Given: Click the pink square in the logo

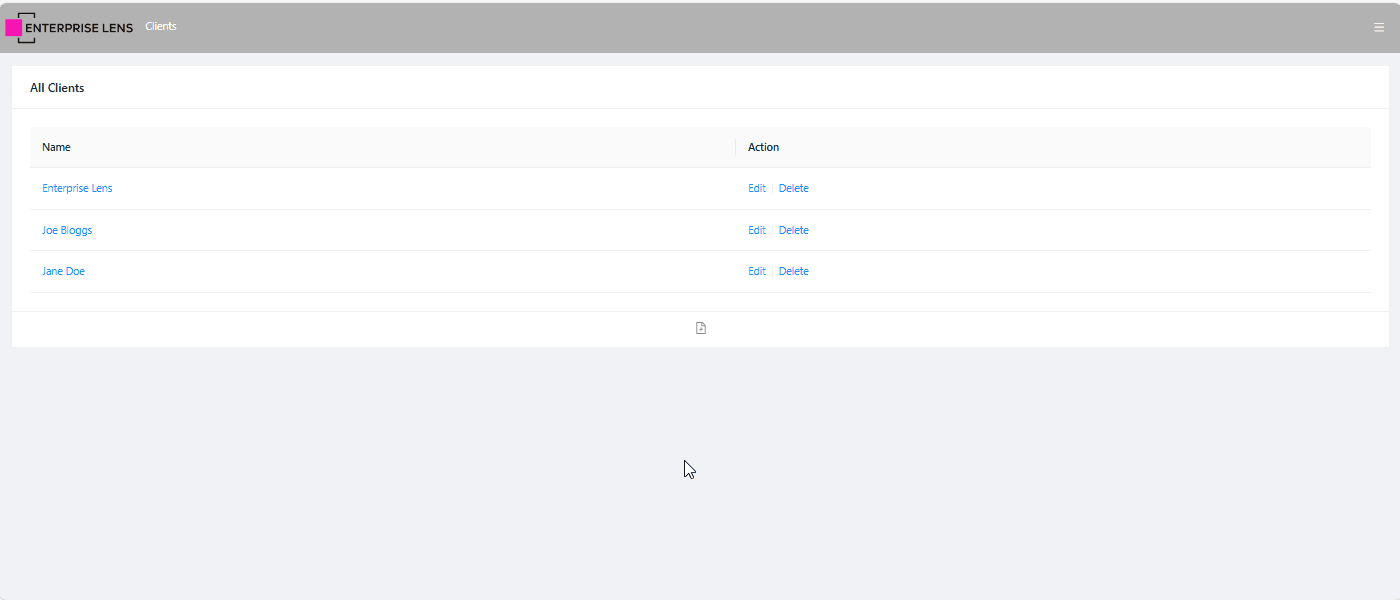Looking at the screenshot, I should click(x=14, y=28).
